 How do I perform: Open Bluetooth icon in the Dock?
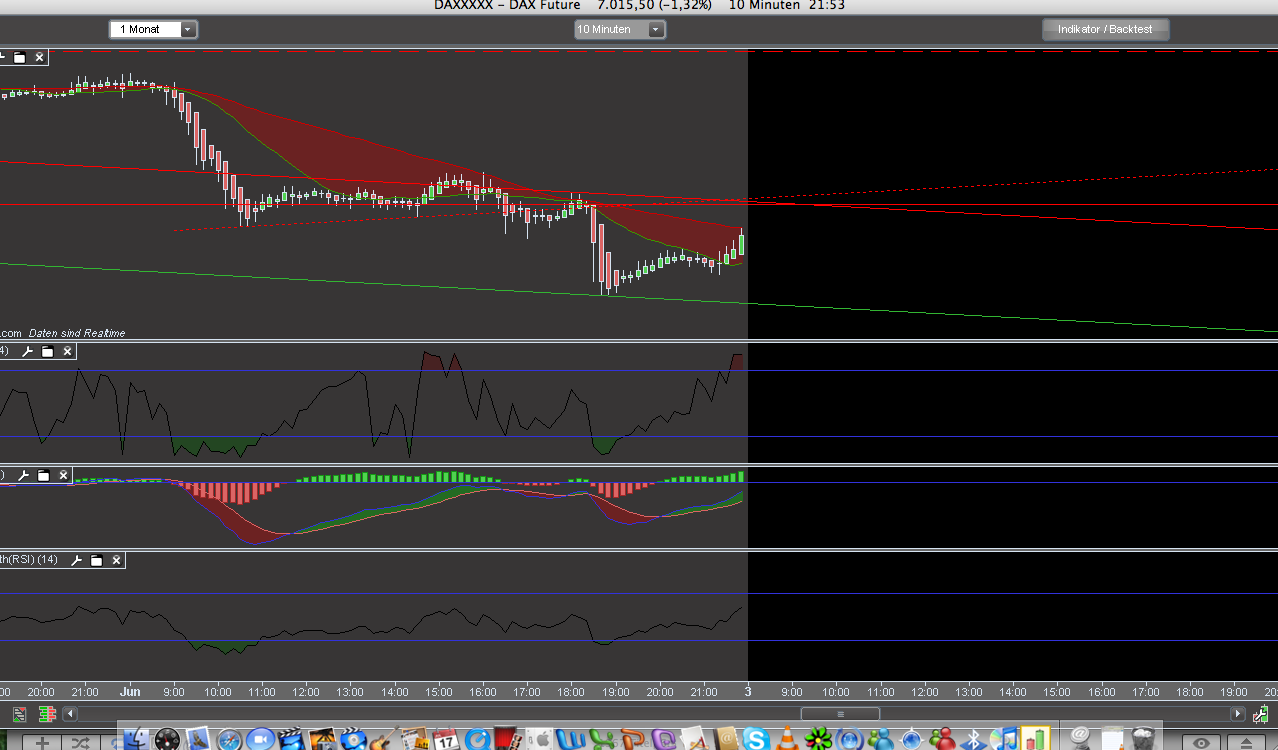coord(973,739)
